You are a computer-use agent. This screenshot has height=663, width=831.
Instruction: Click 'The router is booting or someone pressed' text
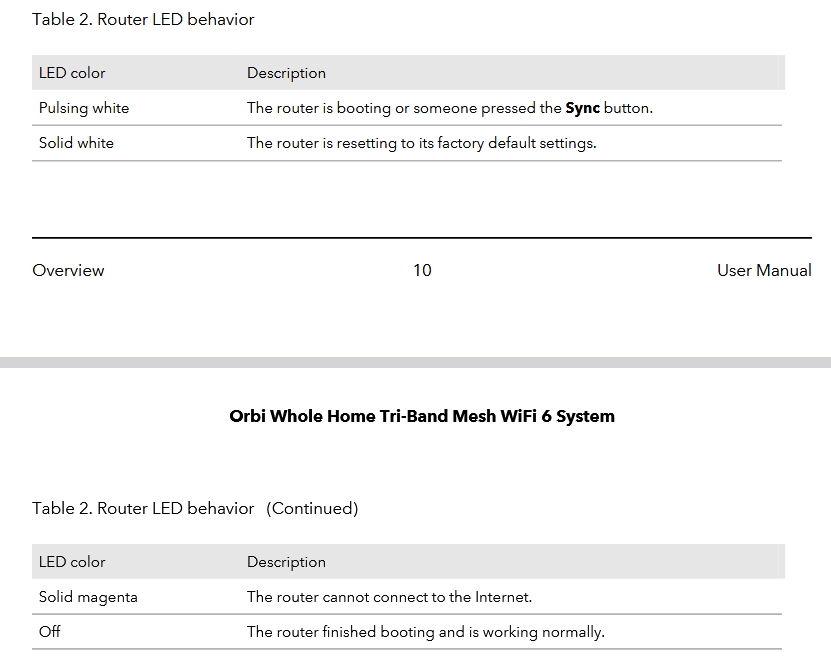(x=392, y=108)
